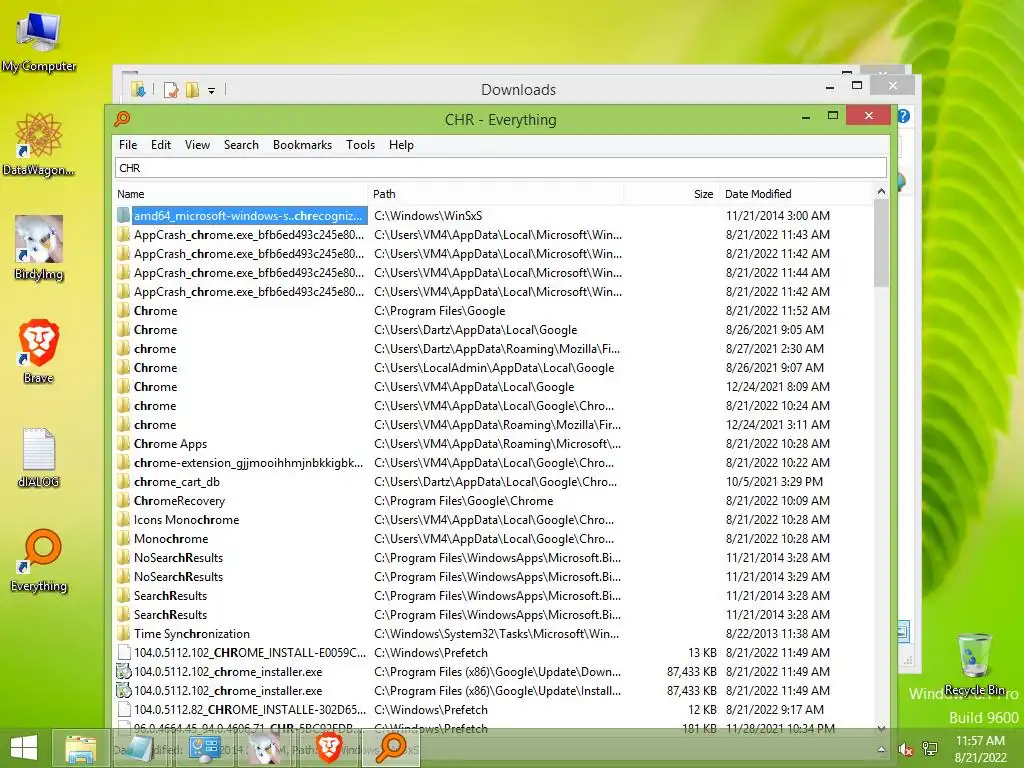Click file icon of 104.0.5112.82_CHROME_INSTALLE row
Screen dimensions: 1024x768
123,709
